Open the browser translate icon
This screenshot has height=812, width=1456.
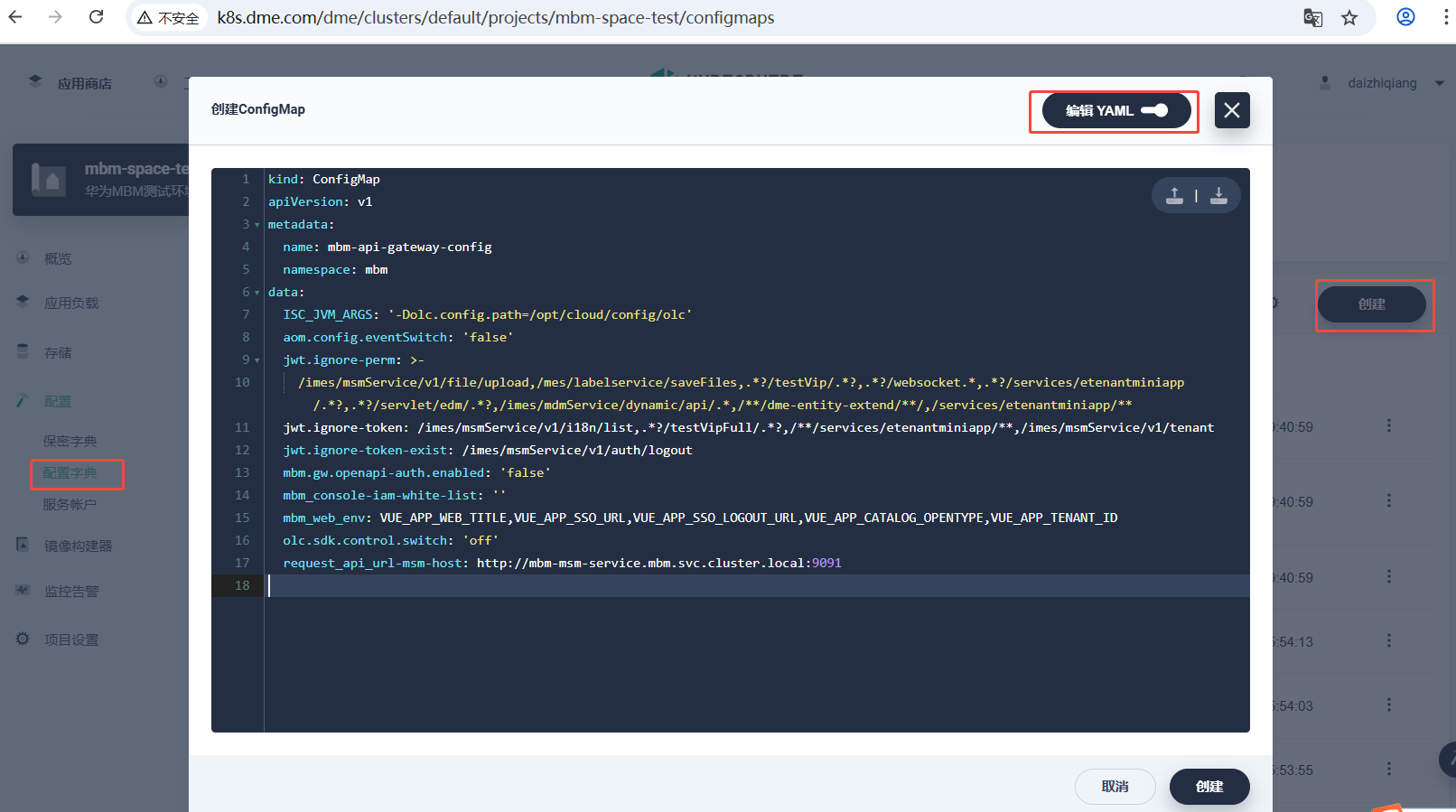(x=1312, y=18)
